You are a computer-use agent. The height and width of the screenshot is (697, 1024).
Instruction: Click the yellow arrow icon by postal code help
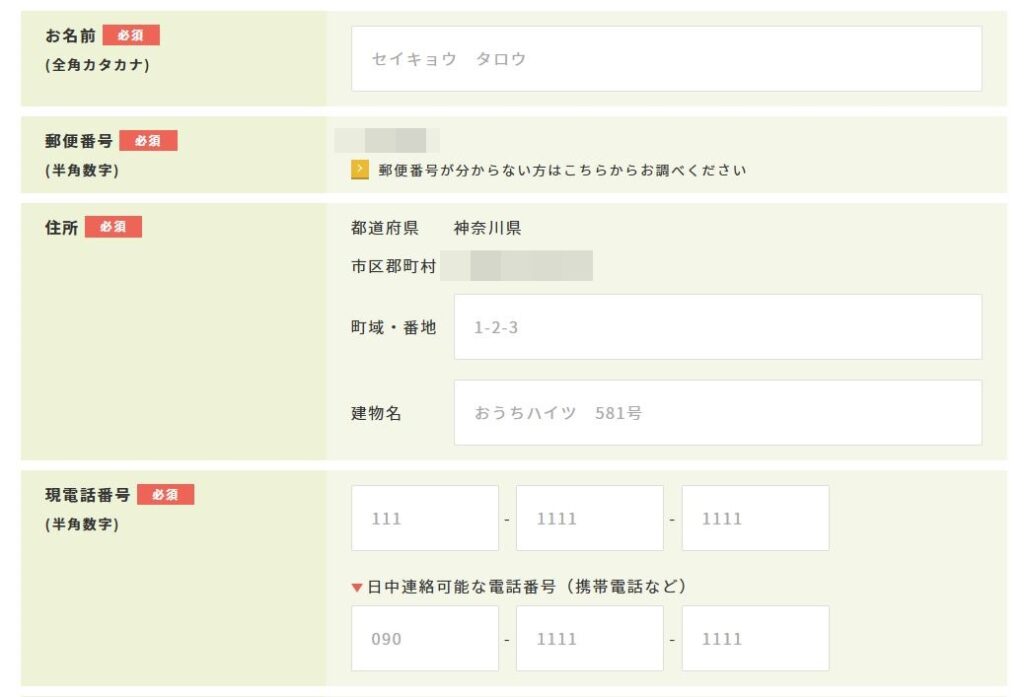(x=360, y=170)
